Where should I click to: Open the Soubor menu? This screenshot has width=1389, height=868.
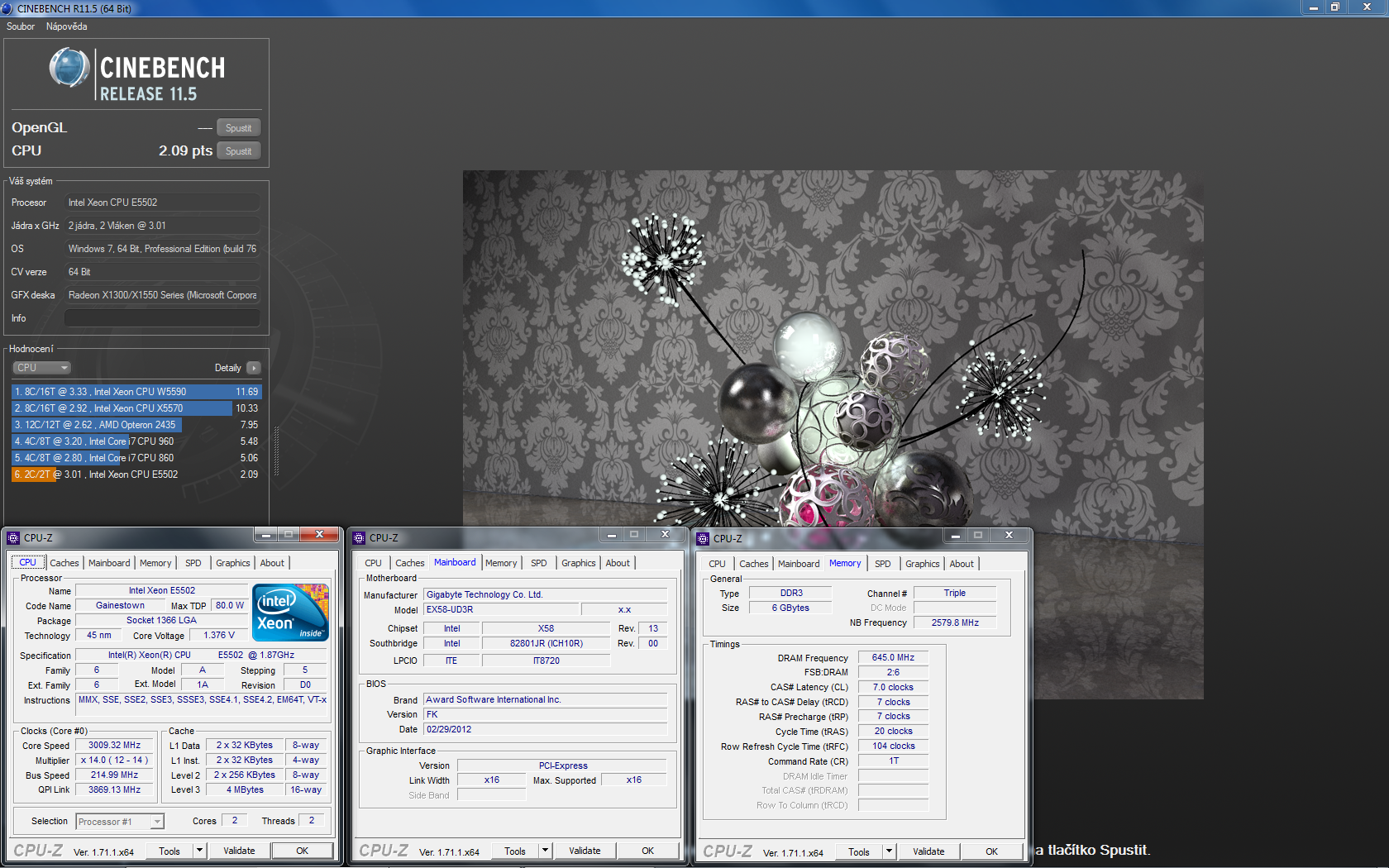[x=21, y=26]
